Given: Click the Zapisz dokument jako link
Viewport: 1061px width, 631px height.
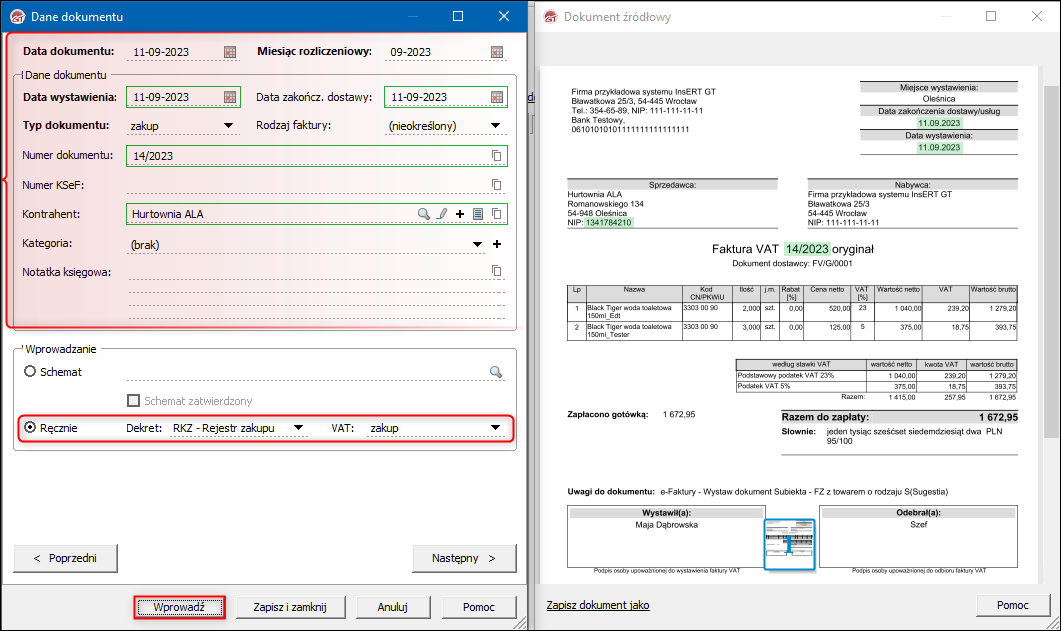Looking at the screenshot, I should pos(598,605).
